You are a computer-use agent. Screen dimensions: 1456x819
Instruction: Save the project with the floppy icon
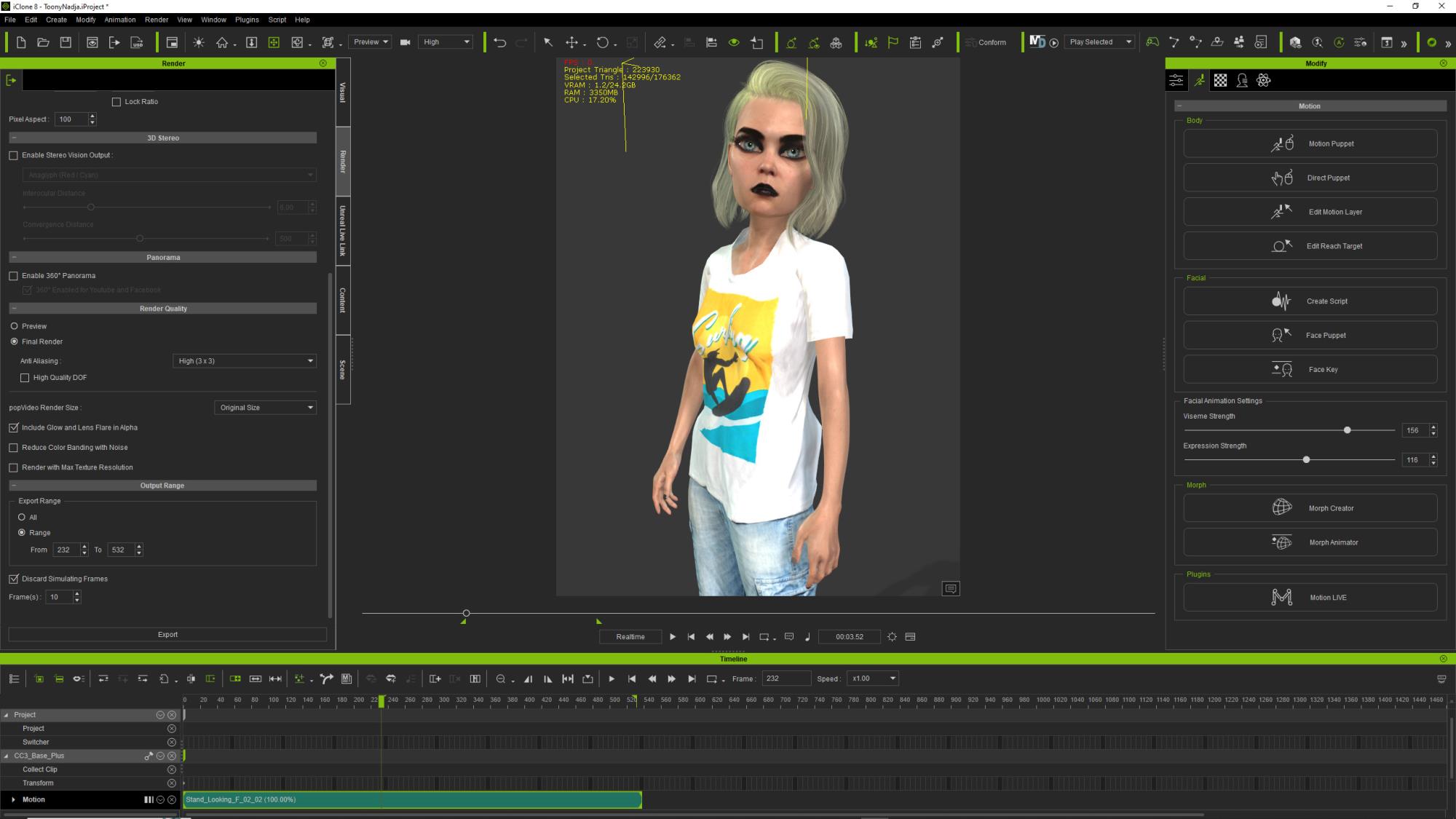66,42
